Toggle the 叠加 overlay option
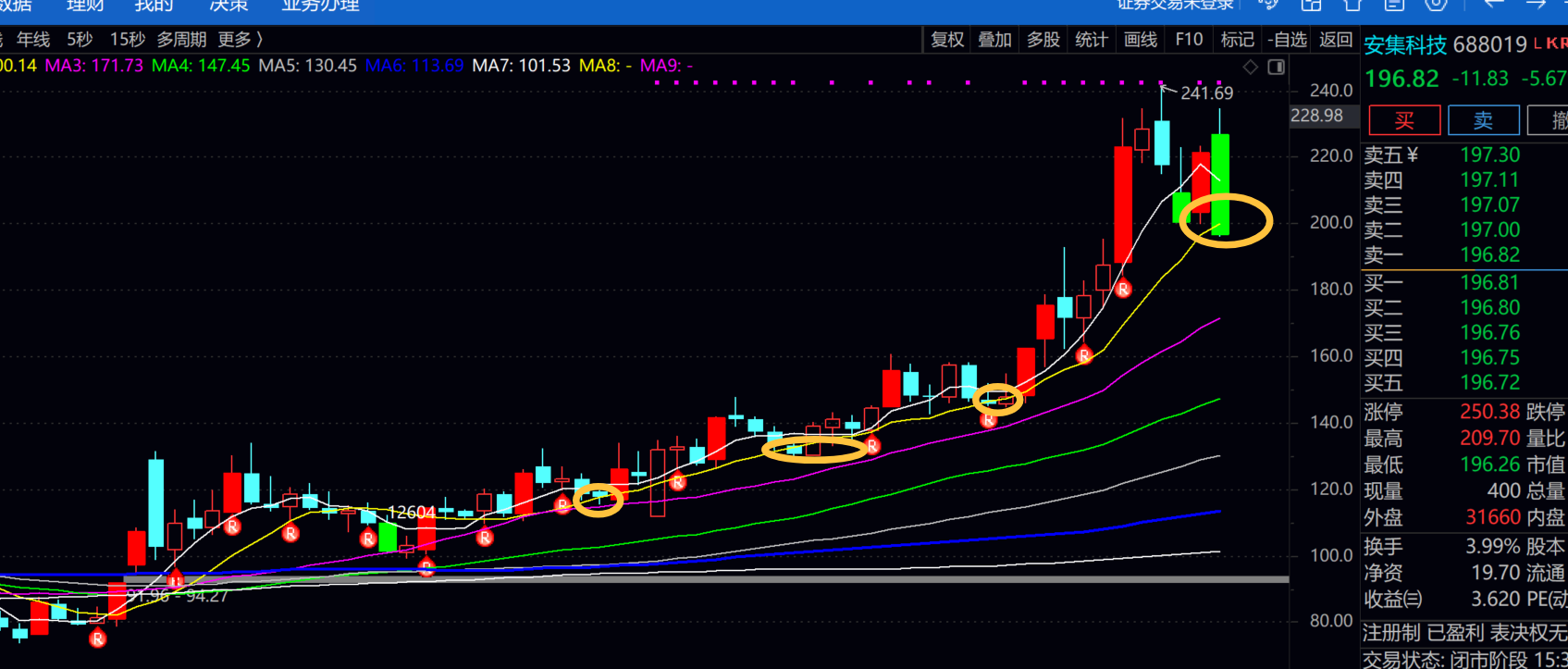Screen dimensions: 1568x669 click(995, 40)
